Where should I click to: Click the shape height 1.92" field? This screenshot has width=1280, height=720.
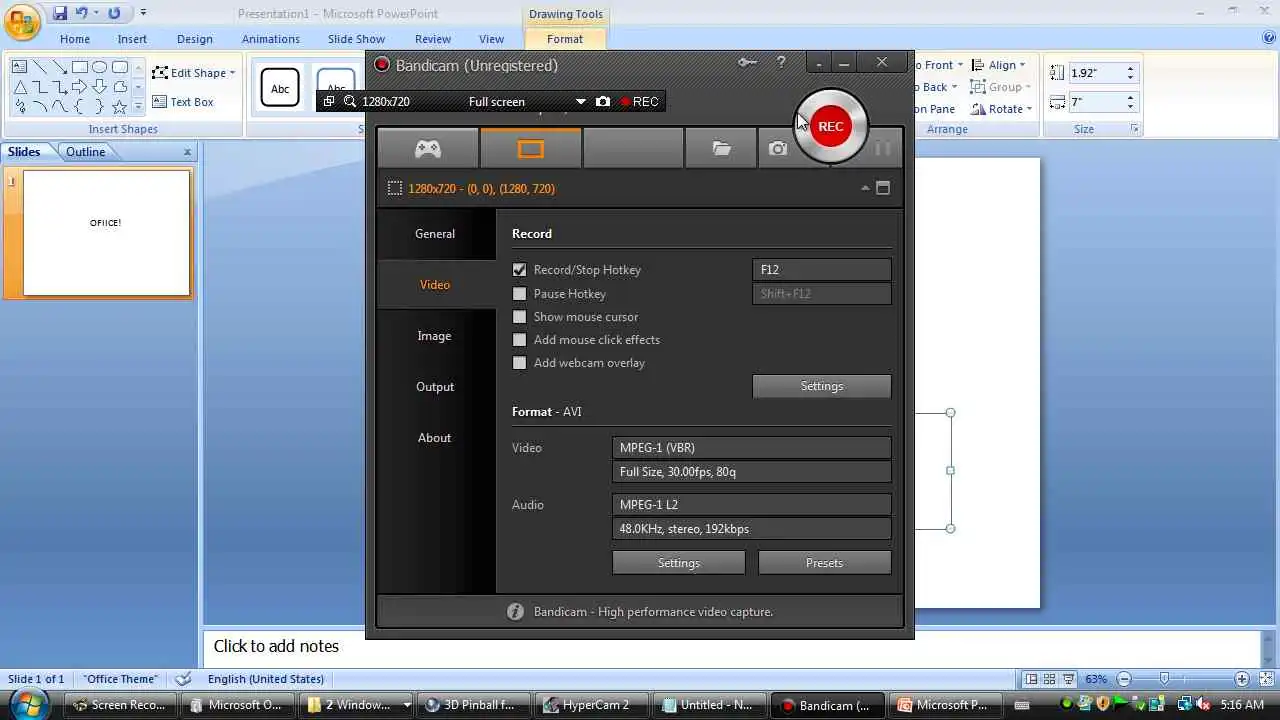[x=1096, y=73]
